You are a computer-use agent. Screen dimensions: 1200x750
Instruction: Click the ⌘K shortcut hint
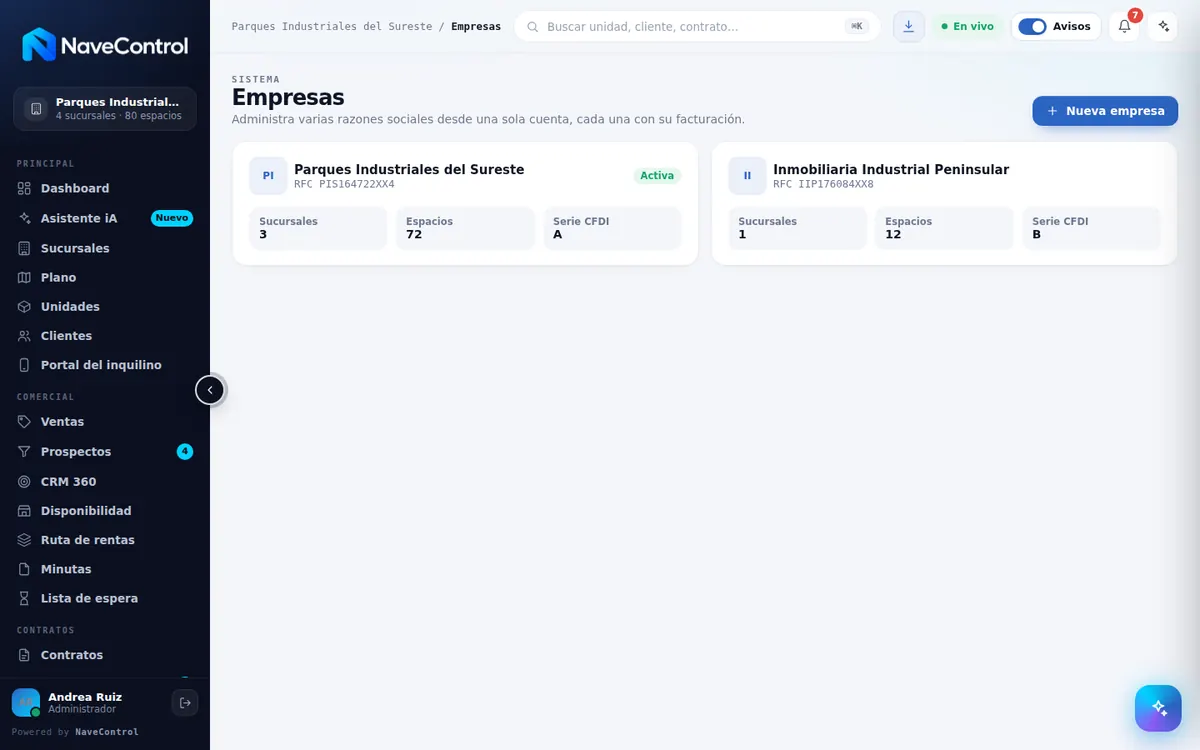pos(857,27)
